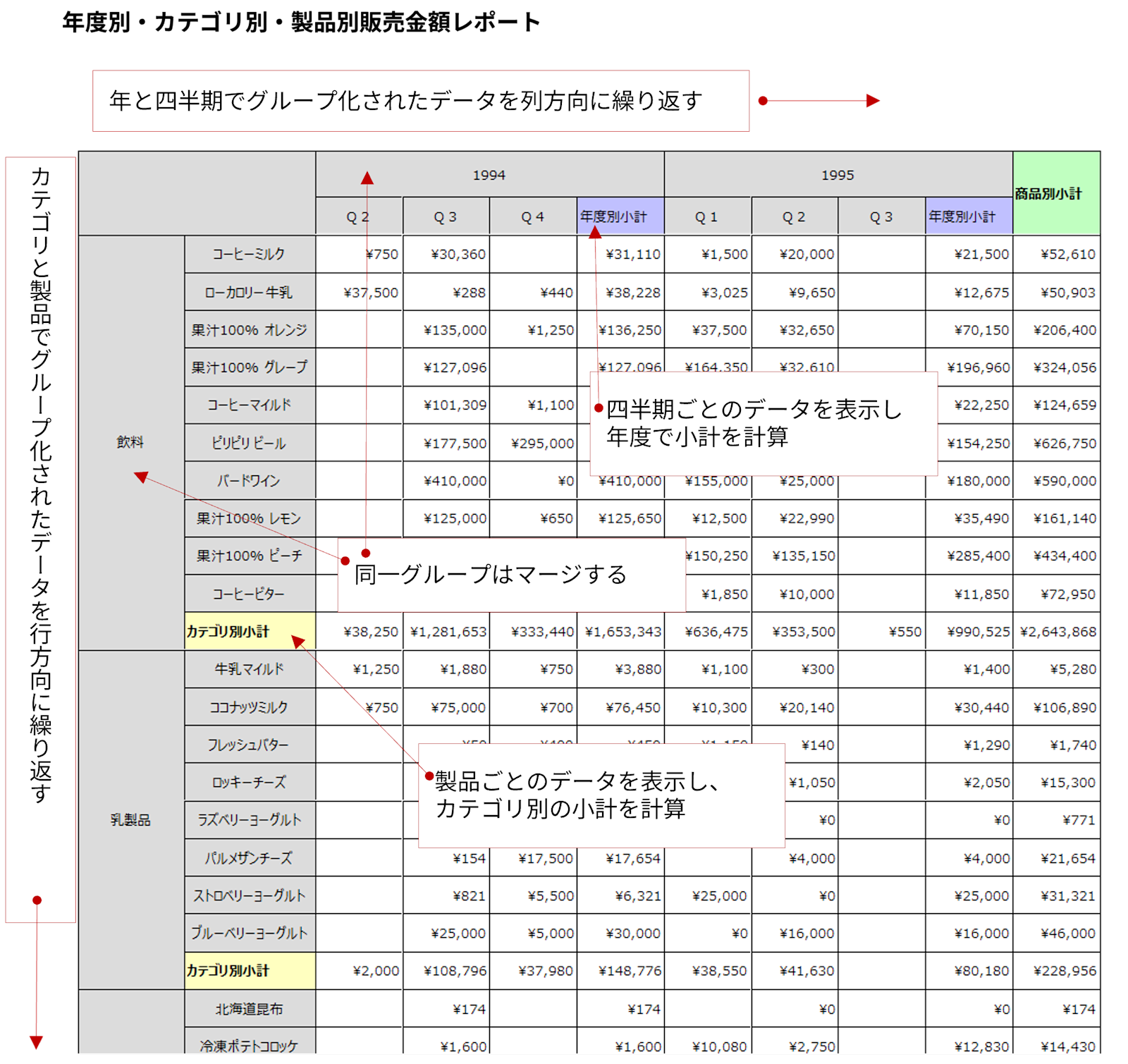Click the ¥295,000 value for ピリピリビール
The width and height of the screenshot is (1128, 1064).
(534, 444)
